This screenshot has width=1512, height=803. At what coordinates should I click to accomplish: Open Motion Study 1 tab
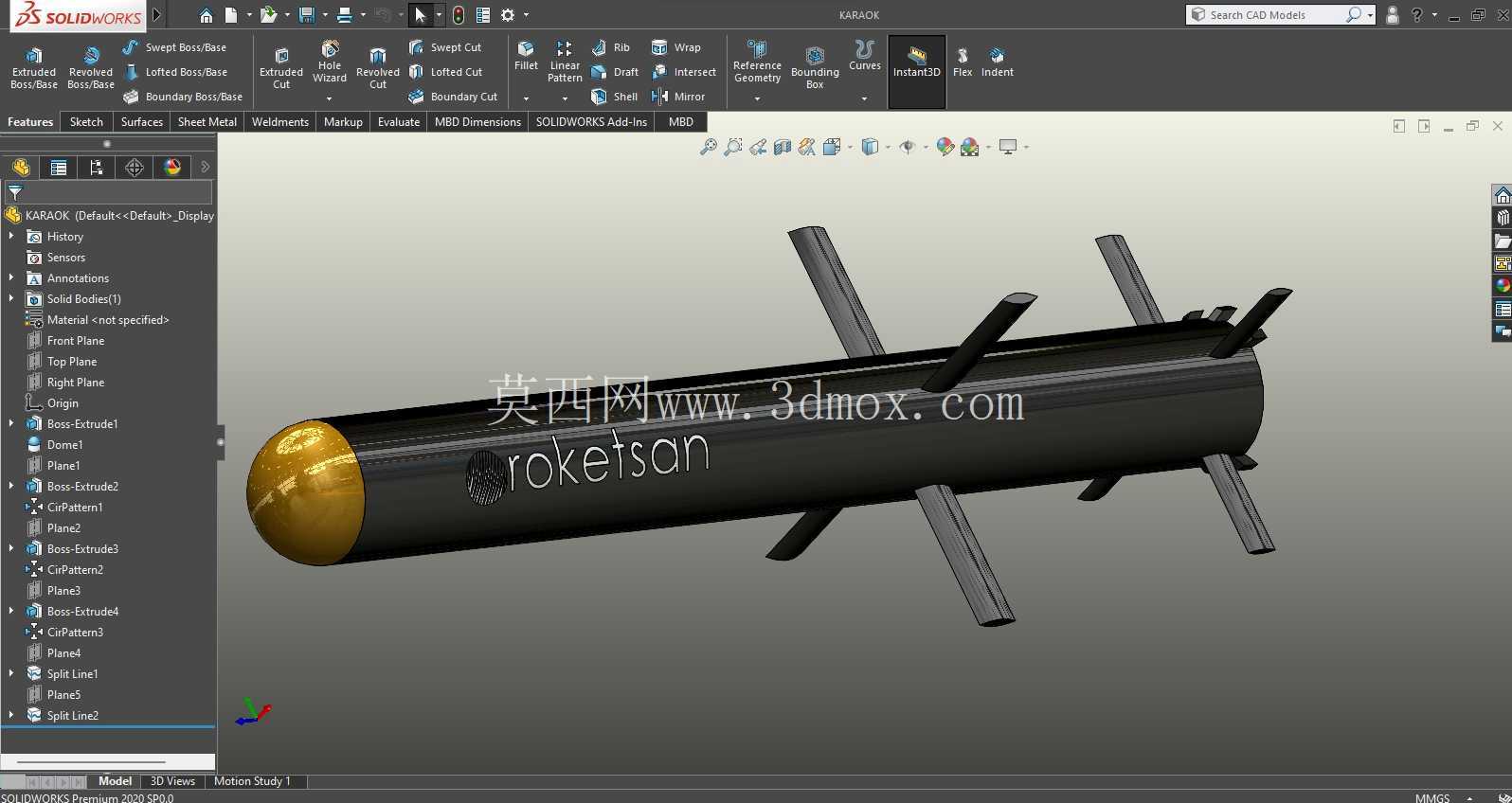[252, 781]
